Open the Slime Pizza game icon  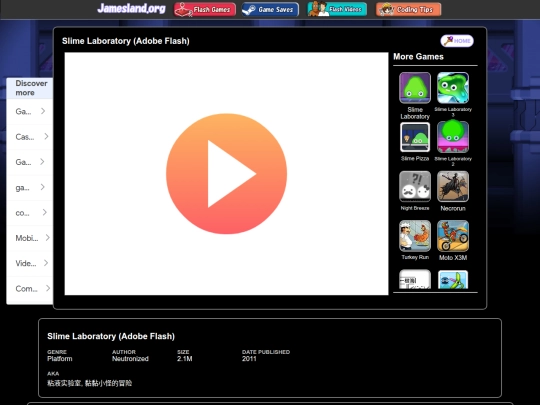click(x=415, y=137)
